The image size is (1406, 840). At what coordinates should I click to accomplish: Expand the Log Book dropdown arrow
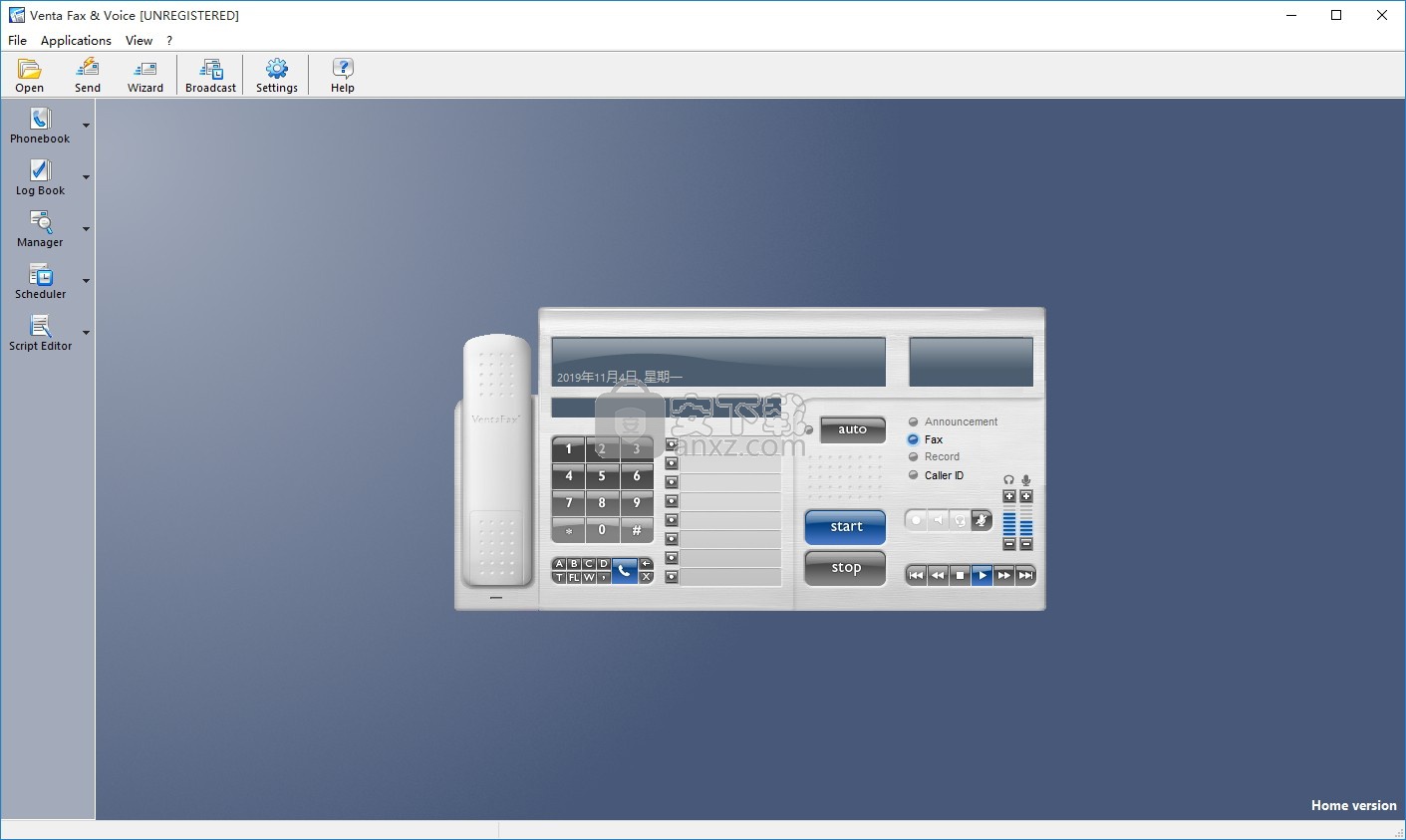[x=86, y=177]
